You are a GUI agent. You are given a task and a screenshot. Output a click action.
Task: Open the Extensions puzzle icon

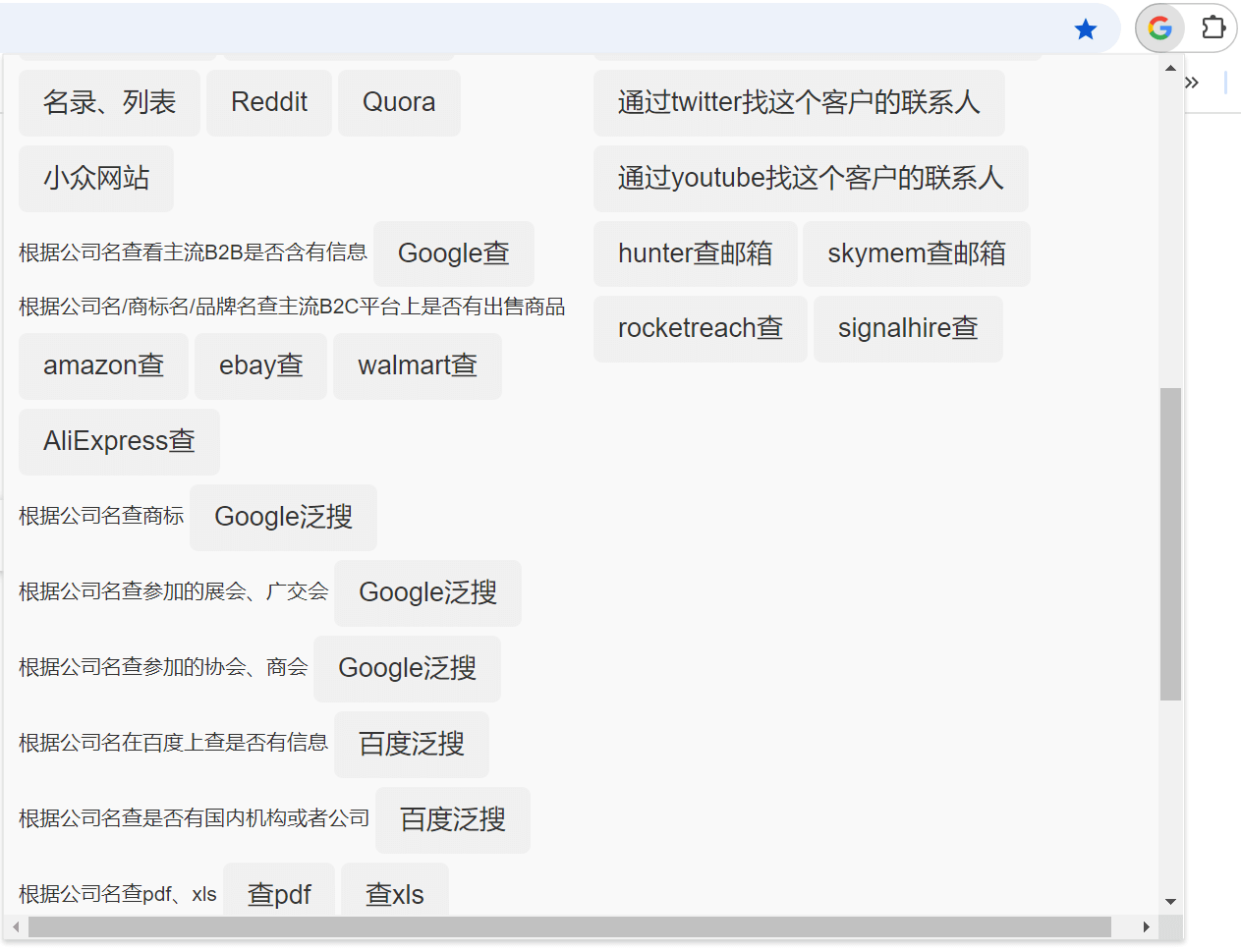[1214, 28]
